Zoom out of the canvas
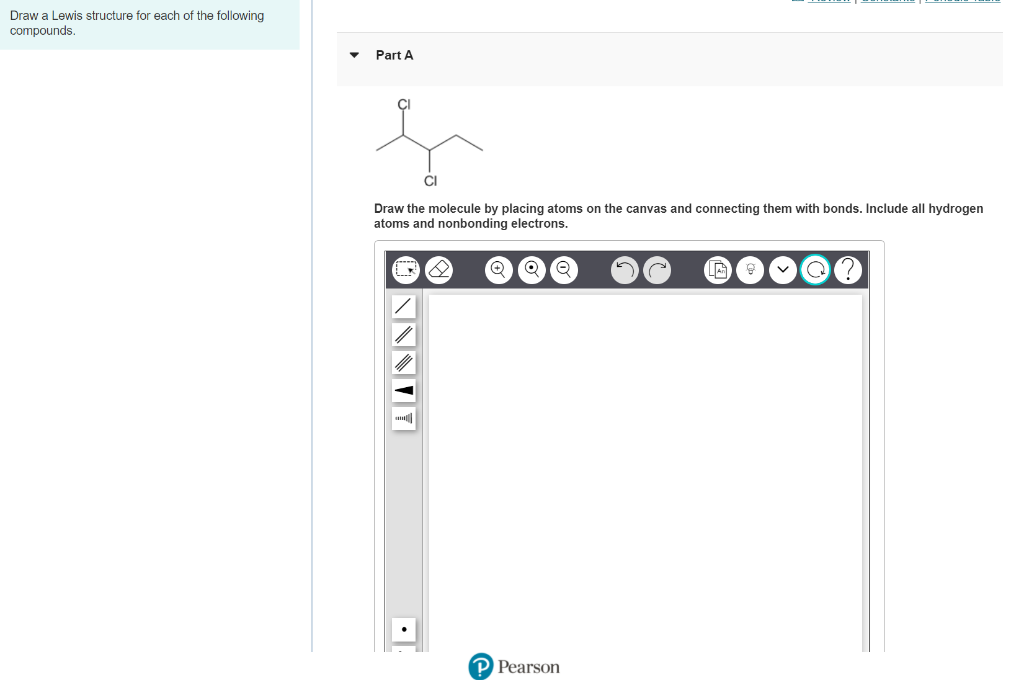 [x=564, y=270]
